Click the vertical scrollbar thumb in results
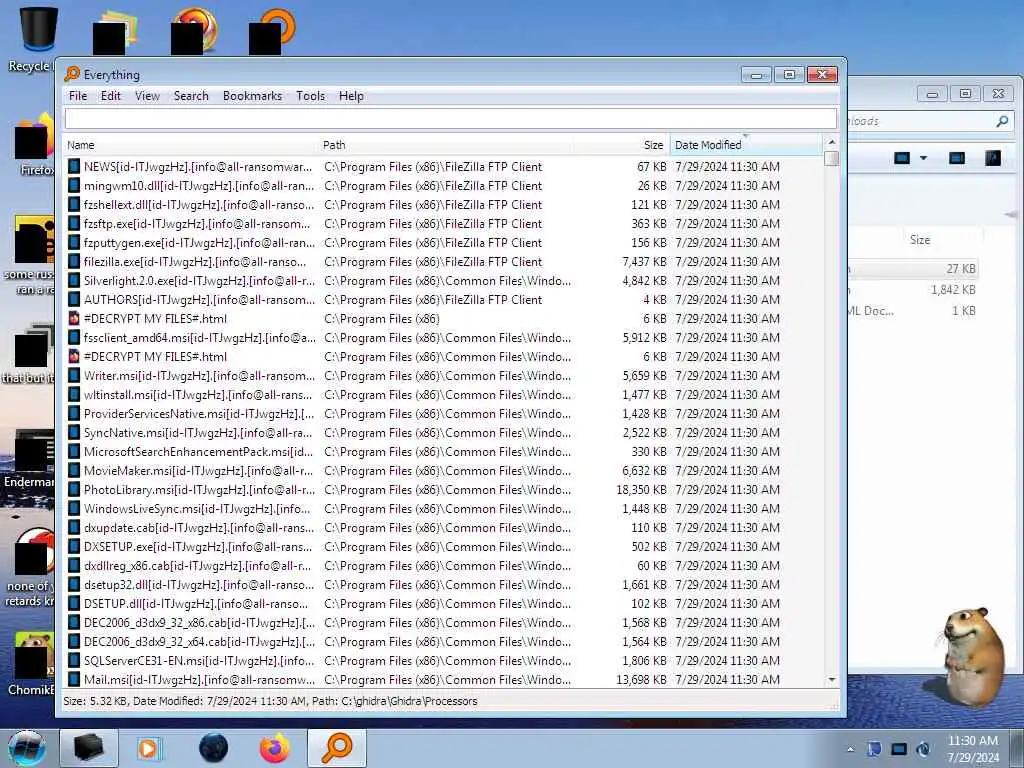The height and width of the screenshot is (768, 1024). pyautogui.click(x=831, y=159)
